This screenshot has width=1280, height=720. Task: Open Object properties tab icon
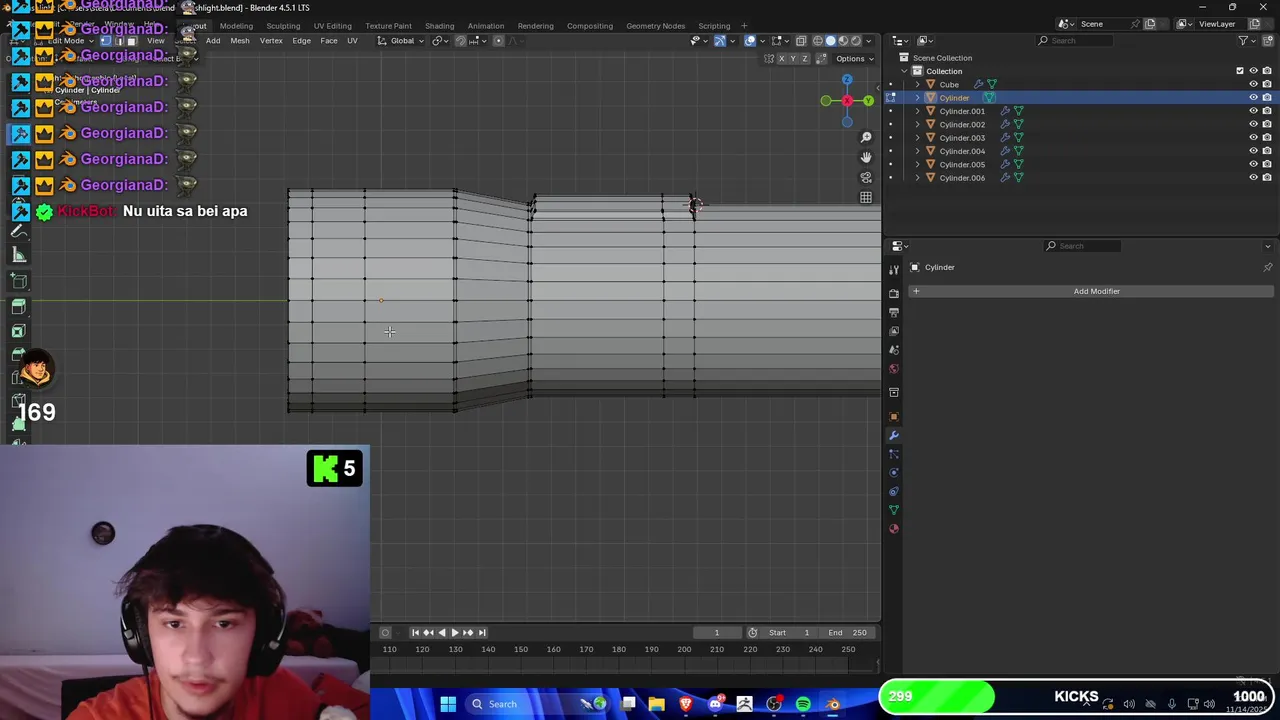click(894, 417)
